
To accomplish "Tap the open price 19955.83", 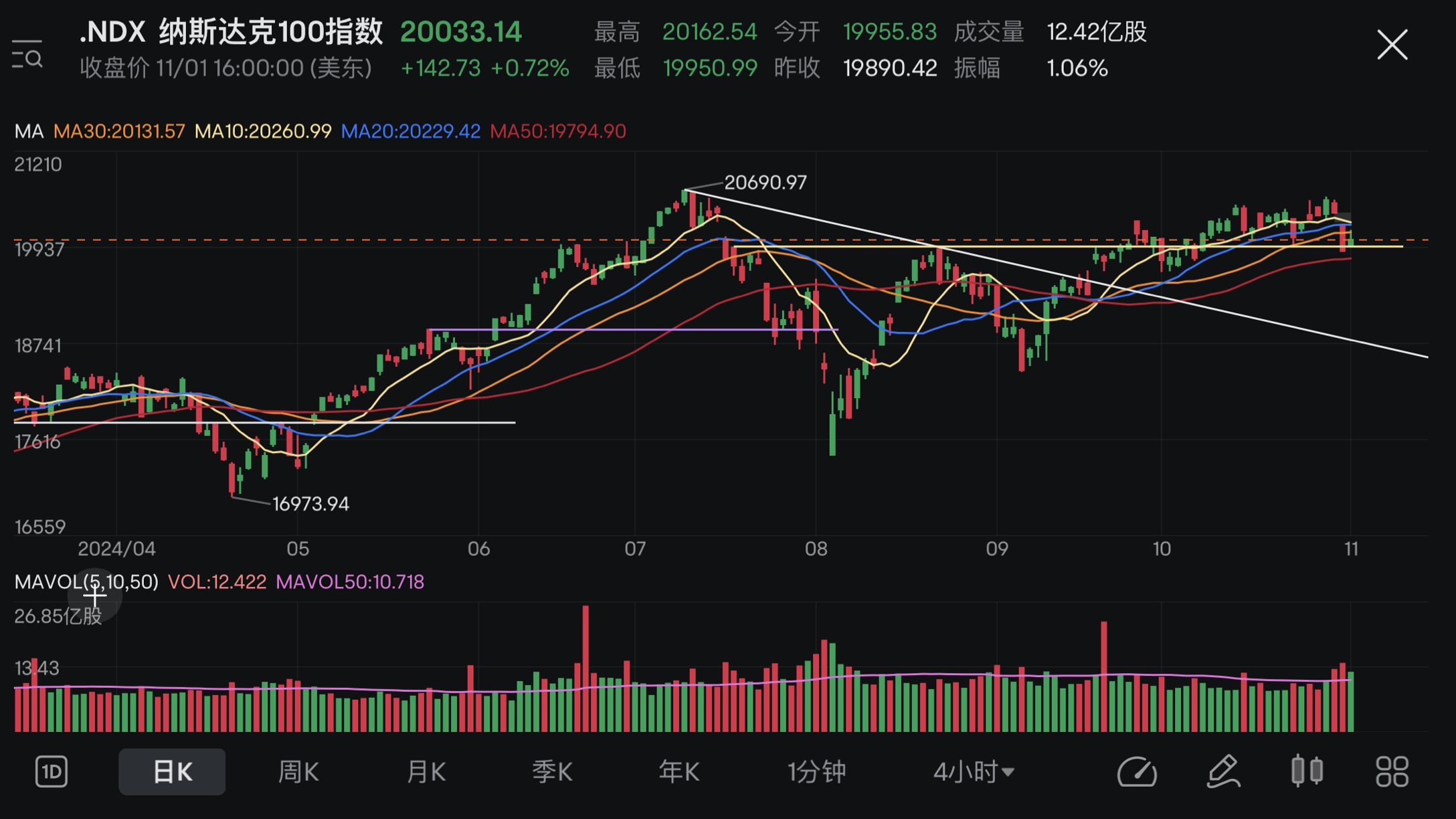I will pyautogui.click(x=890, y=31).
